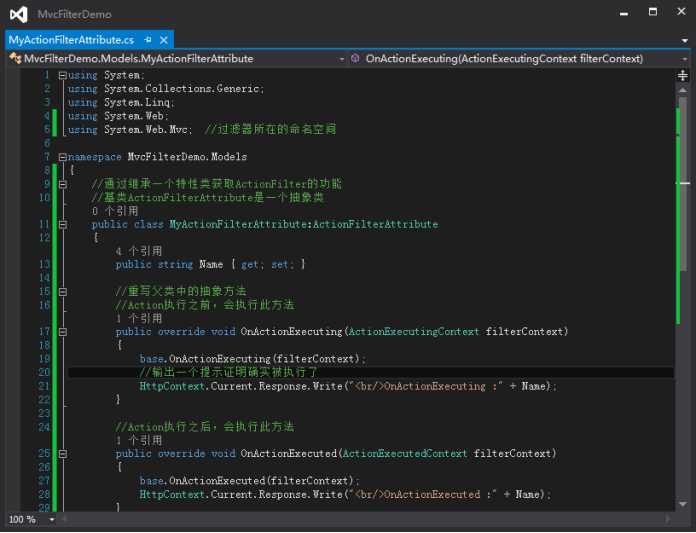
Task: Collapse the OnActionExecuted method at line 25
Action: 63,454
